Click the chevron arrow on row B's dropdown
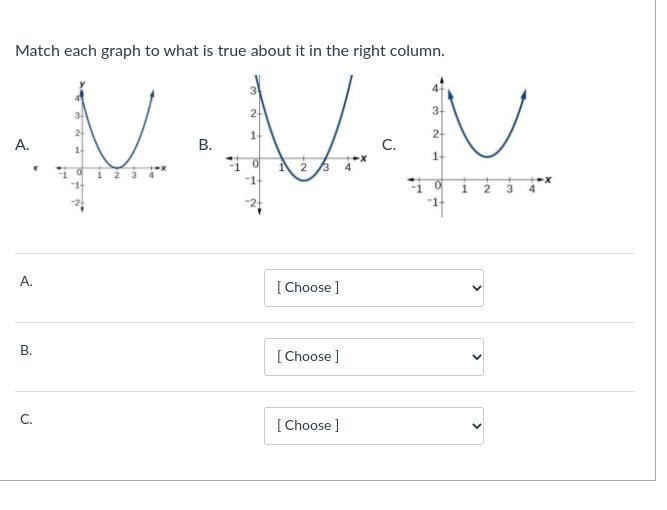The height and width of the screenshot is (510, 667). pos(476,357)
